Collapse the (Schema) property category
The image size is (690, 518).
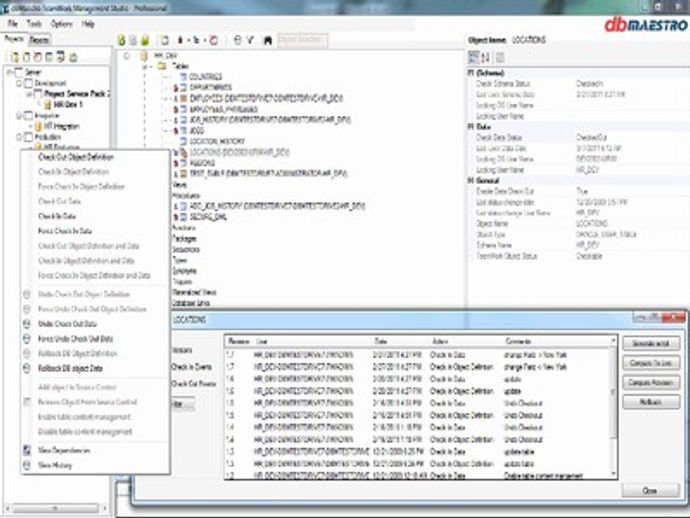[471, 73]
